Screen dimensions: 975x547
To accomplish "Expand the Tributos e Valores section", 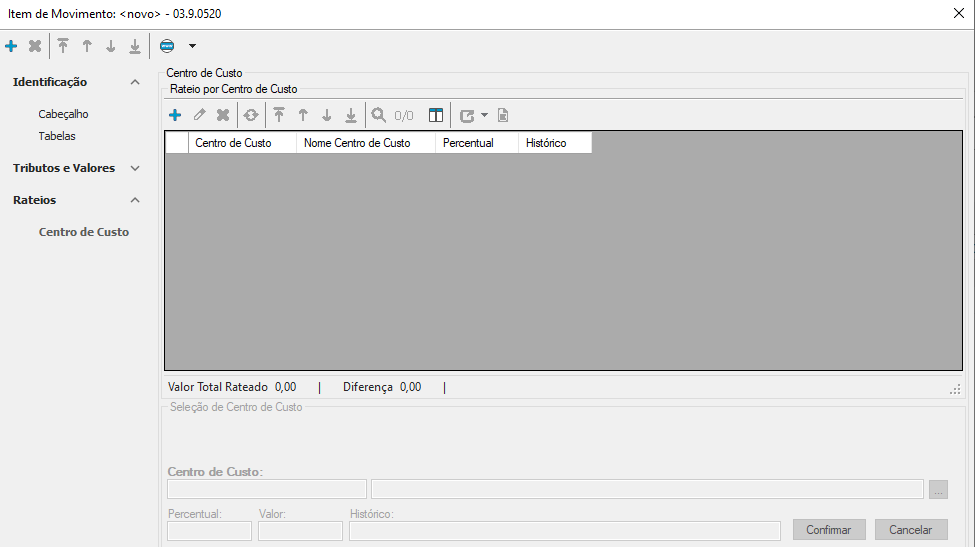I will point(135,168).
